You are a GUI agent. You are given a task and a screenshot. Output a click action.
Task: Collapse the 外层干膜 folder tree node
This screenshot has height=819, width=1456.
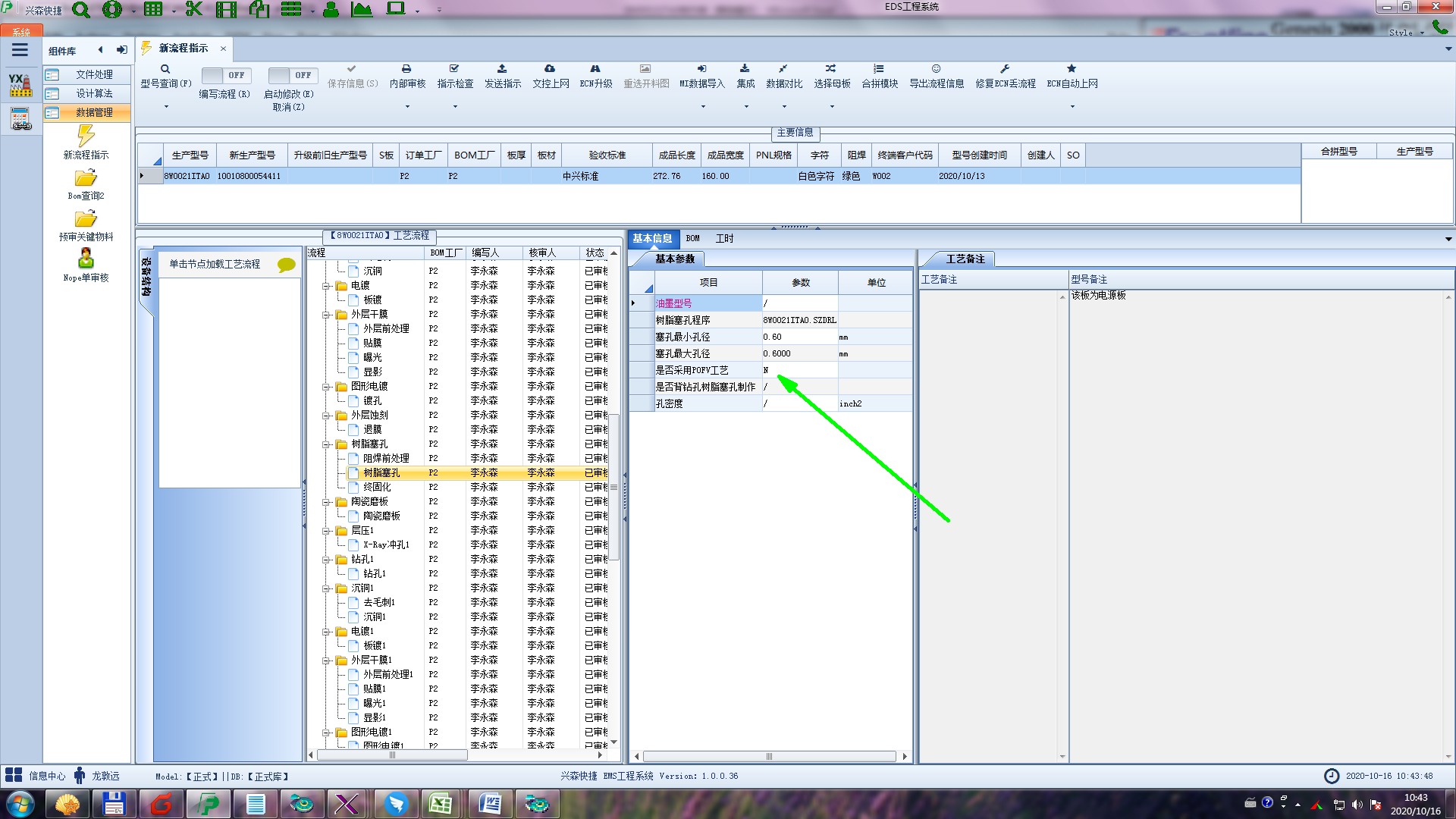point(326,315)
